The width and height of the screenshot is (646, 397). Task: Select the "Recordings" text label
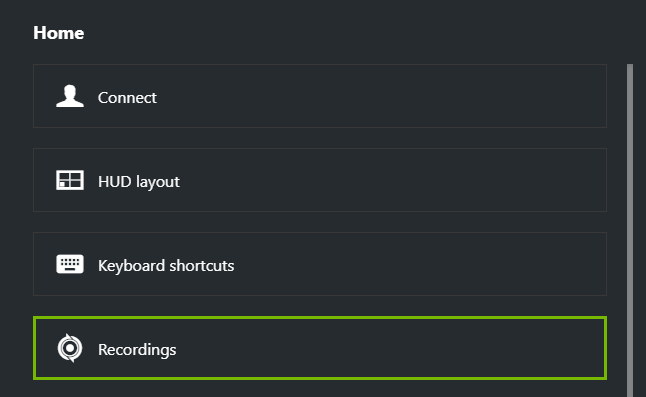point(137,350)
